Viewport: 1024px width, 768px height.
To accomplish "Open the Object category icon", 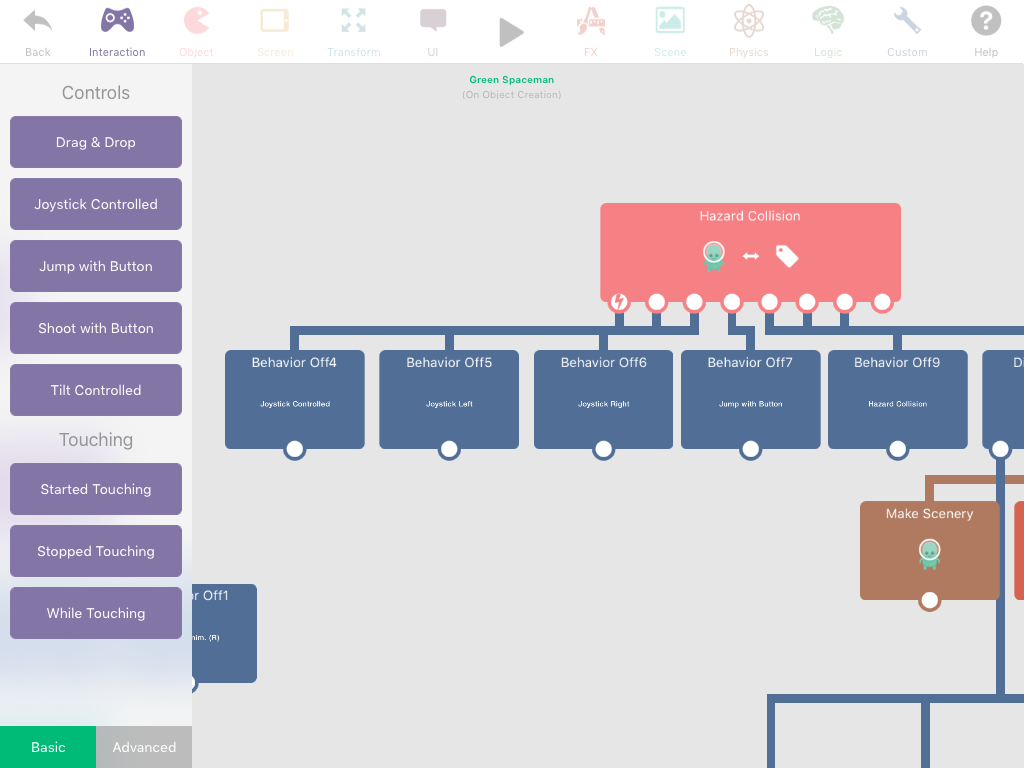I will click(196, 21).
